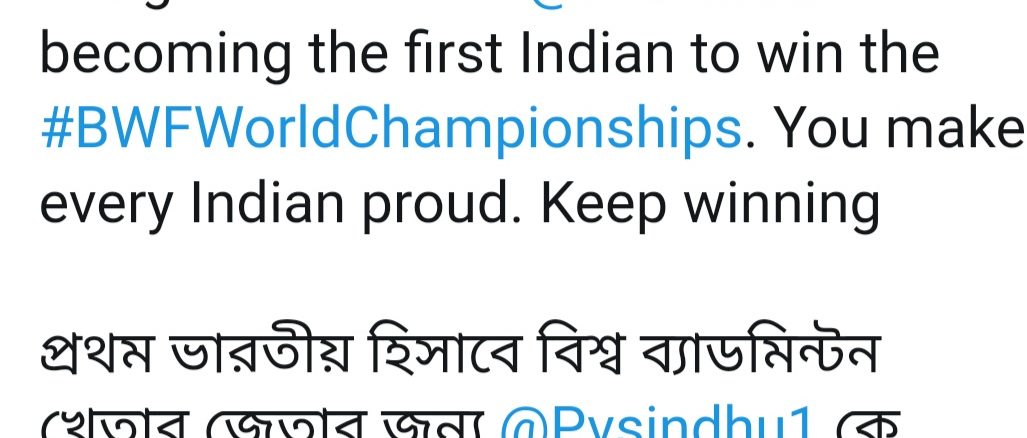Open the #BWFWorldChampionships hashtag link

(391, 131)
